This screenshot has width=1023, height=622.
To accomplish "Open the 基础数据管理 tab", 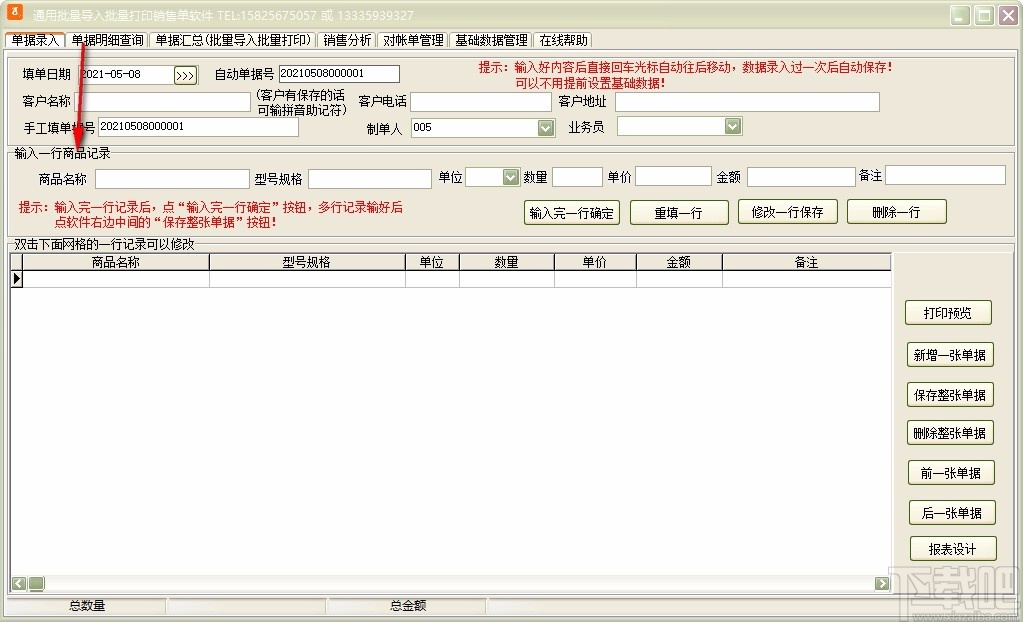I will click(x=492, y=40).
